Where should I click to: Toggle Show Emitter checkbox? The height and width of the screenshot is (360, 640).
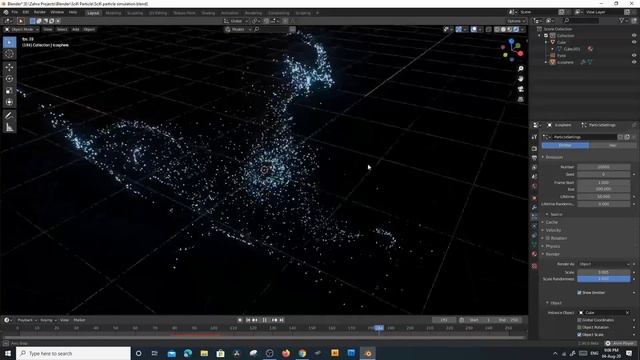pyautogui.click(x=579, y=293)
